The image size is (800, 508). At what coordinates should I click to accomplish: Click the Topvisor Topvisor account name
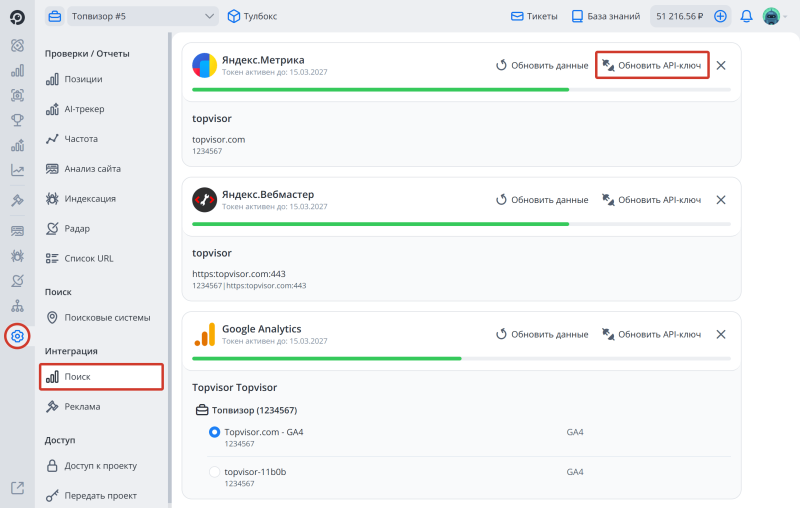pyautogui.click(x=234, y=388)
